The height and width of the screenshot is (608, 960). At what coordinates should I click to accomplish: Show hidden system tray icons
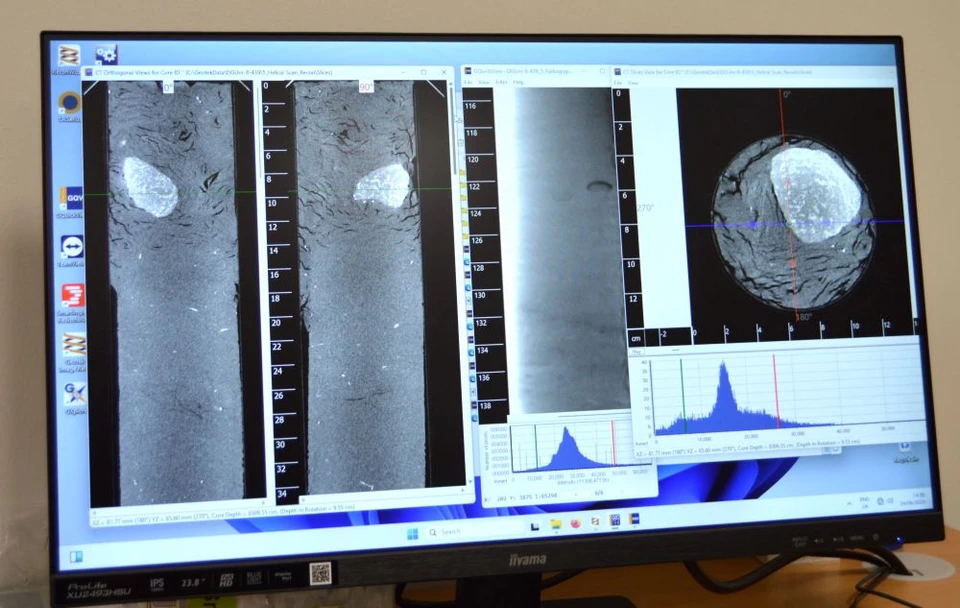click(x=849, y=503)
